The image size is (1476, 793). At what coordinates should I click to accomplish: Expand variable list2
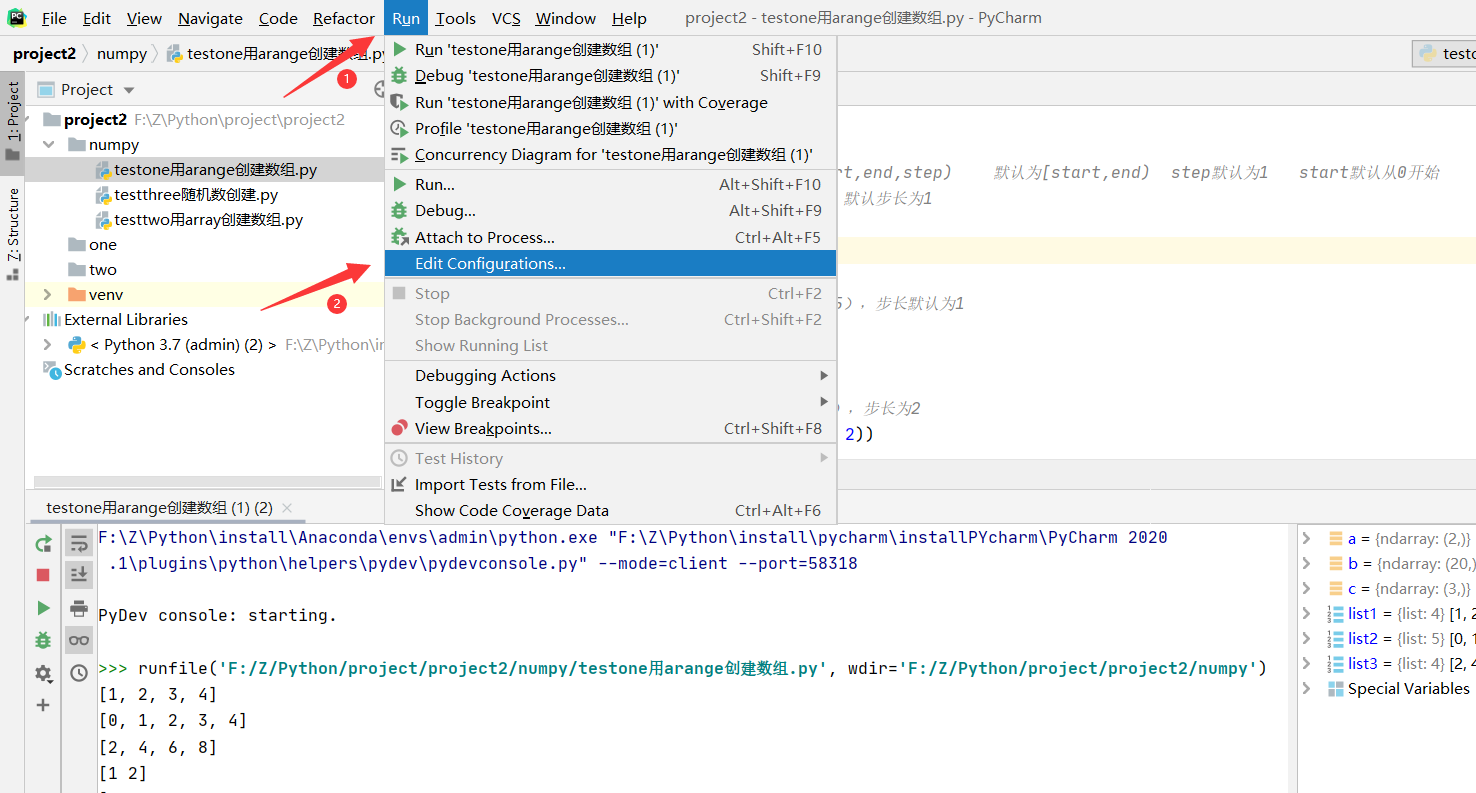click(1306, 638)
